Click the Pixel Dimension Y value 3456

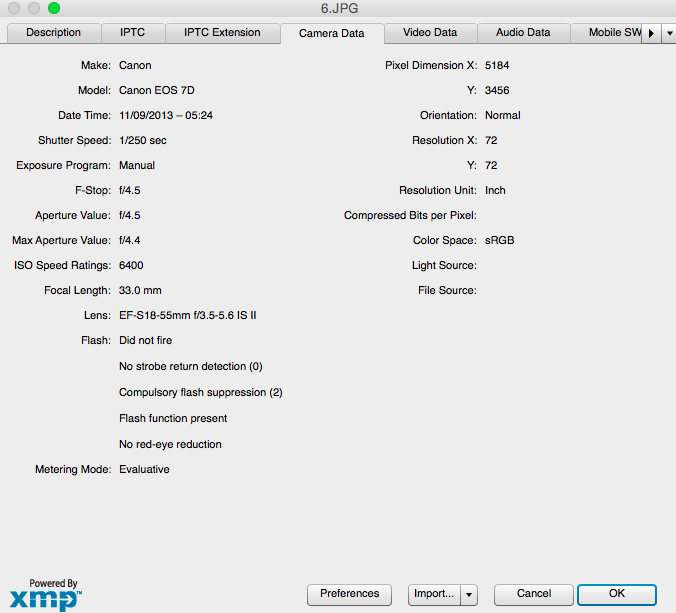point(497,91)
